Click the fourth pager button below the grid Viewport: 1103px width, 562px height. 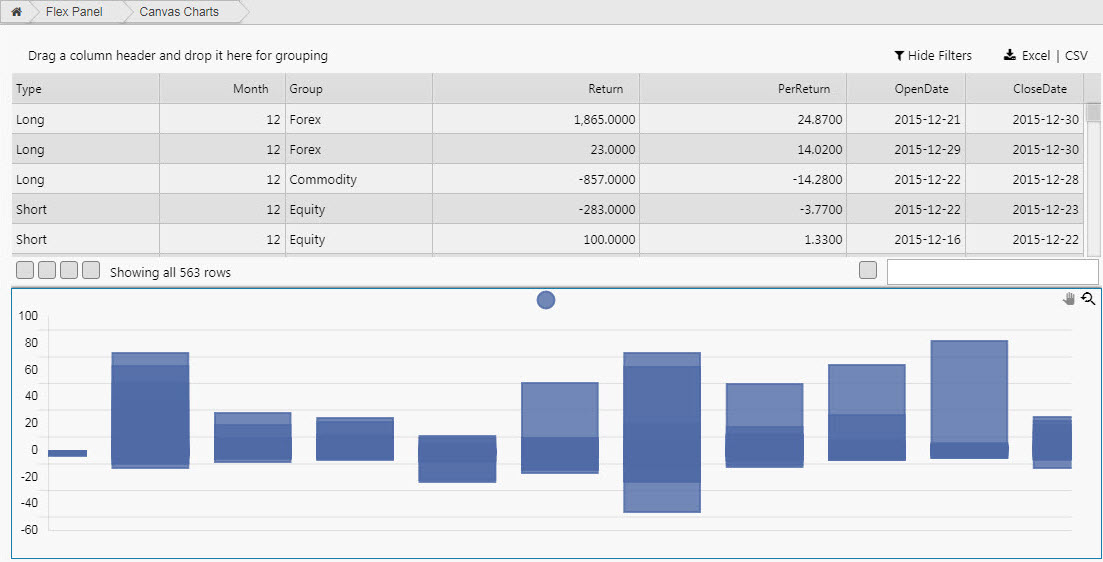[91, 270]
